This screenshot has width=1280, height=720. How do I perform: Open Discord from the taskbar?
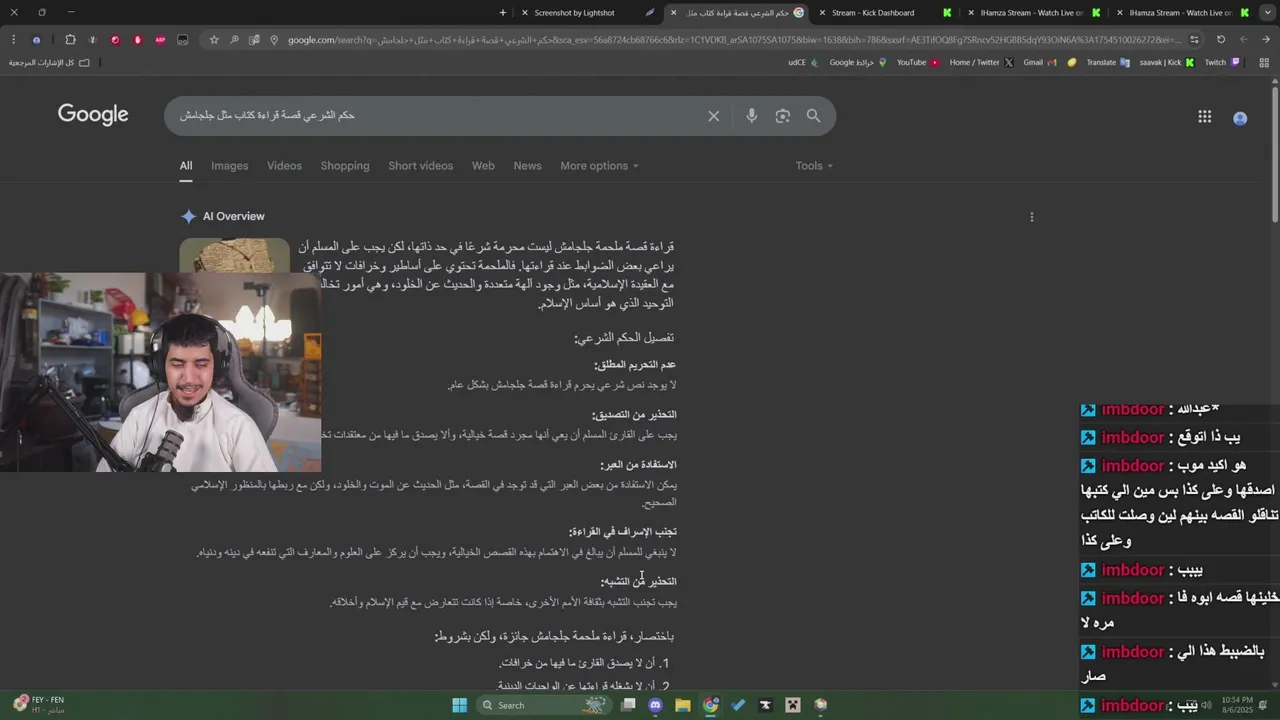coord(655,705)
